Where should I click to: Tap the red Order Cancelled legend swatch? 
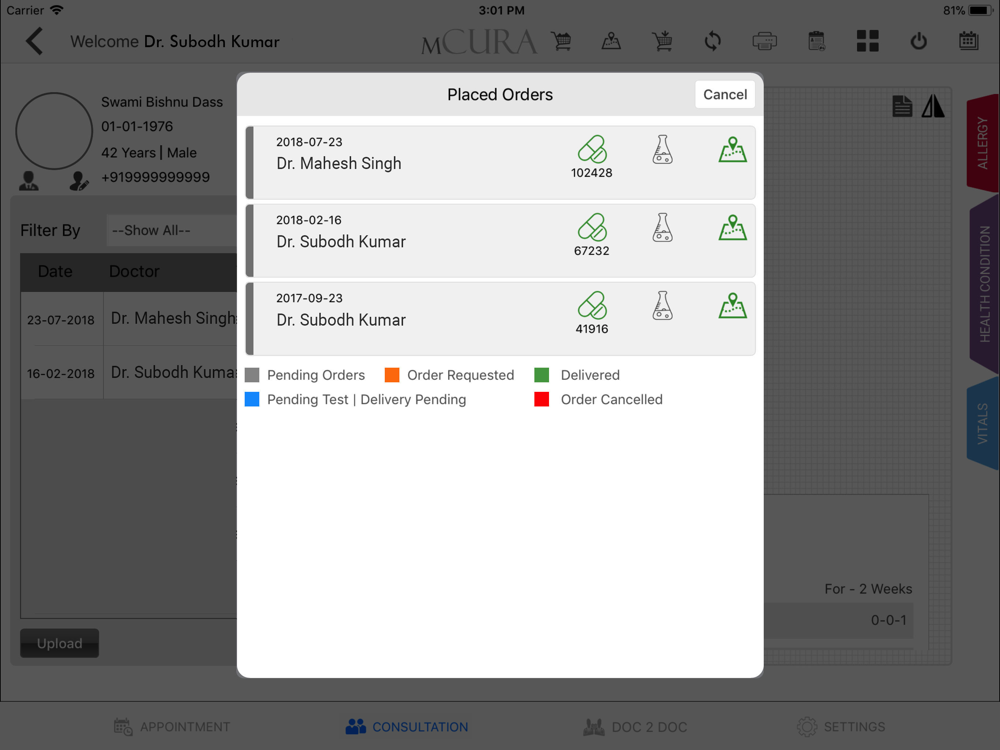point(541,399)
